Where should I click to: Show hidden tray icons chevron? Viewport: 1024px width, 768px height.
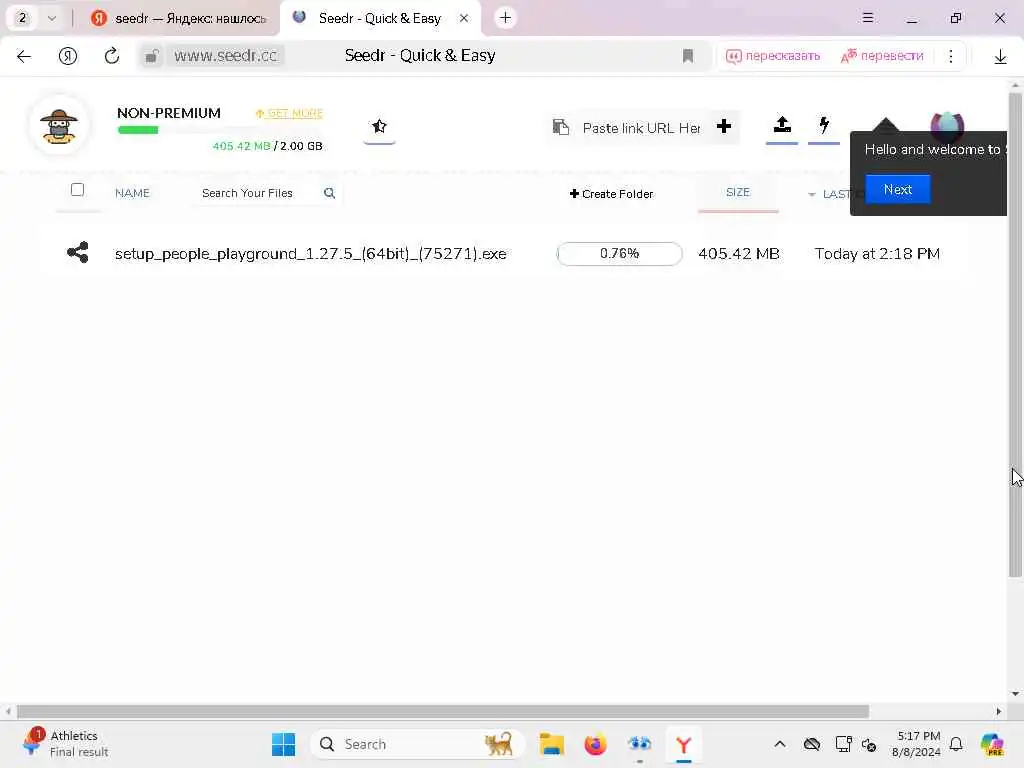coord(780,744)
